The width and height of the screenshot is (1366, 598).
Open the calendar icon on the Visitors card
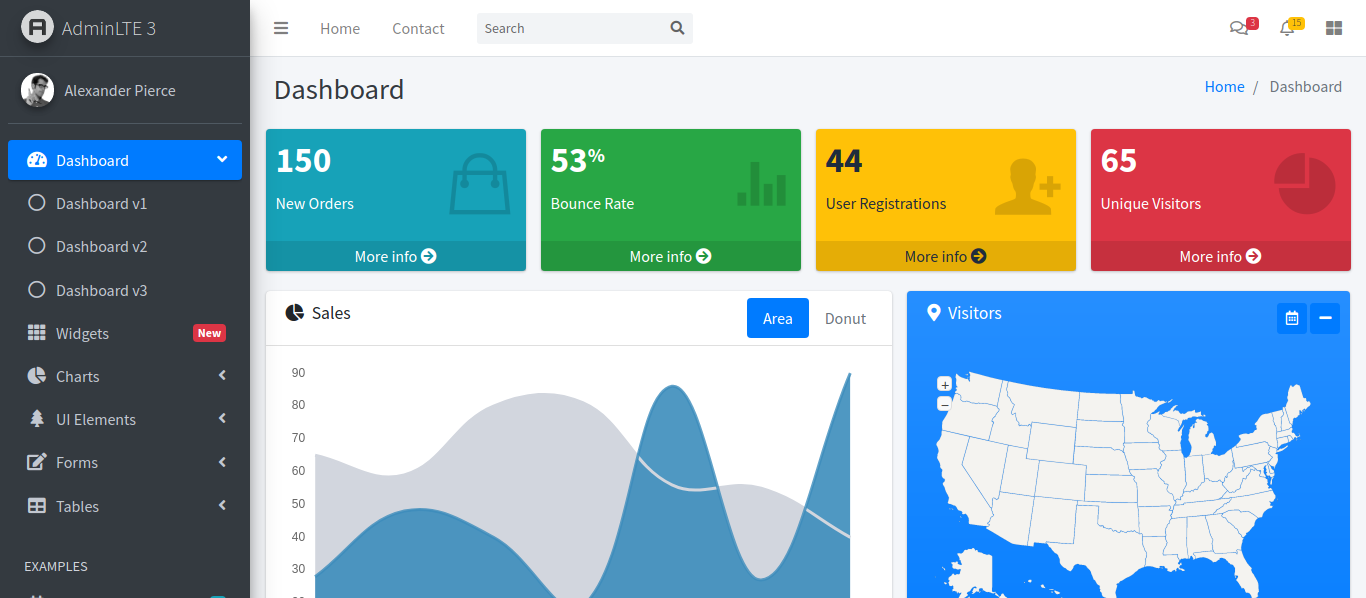tap(1291, 317)
